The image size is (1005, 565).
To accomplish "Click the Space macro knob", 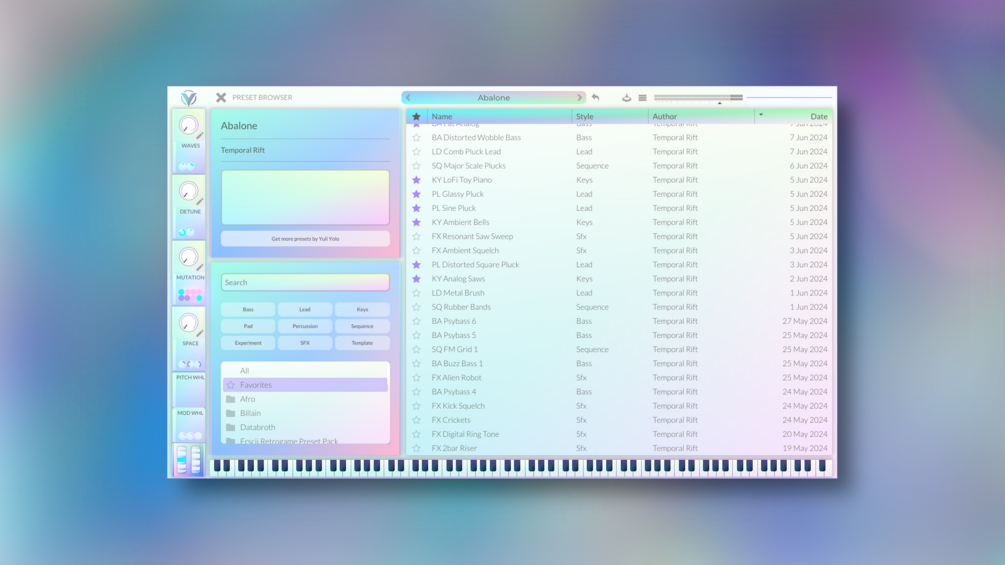I will [188, 323].
